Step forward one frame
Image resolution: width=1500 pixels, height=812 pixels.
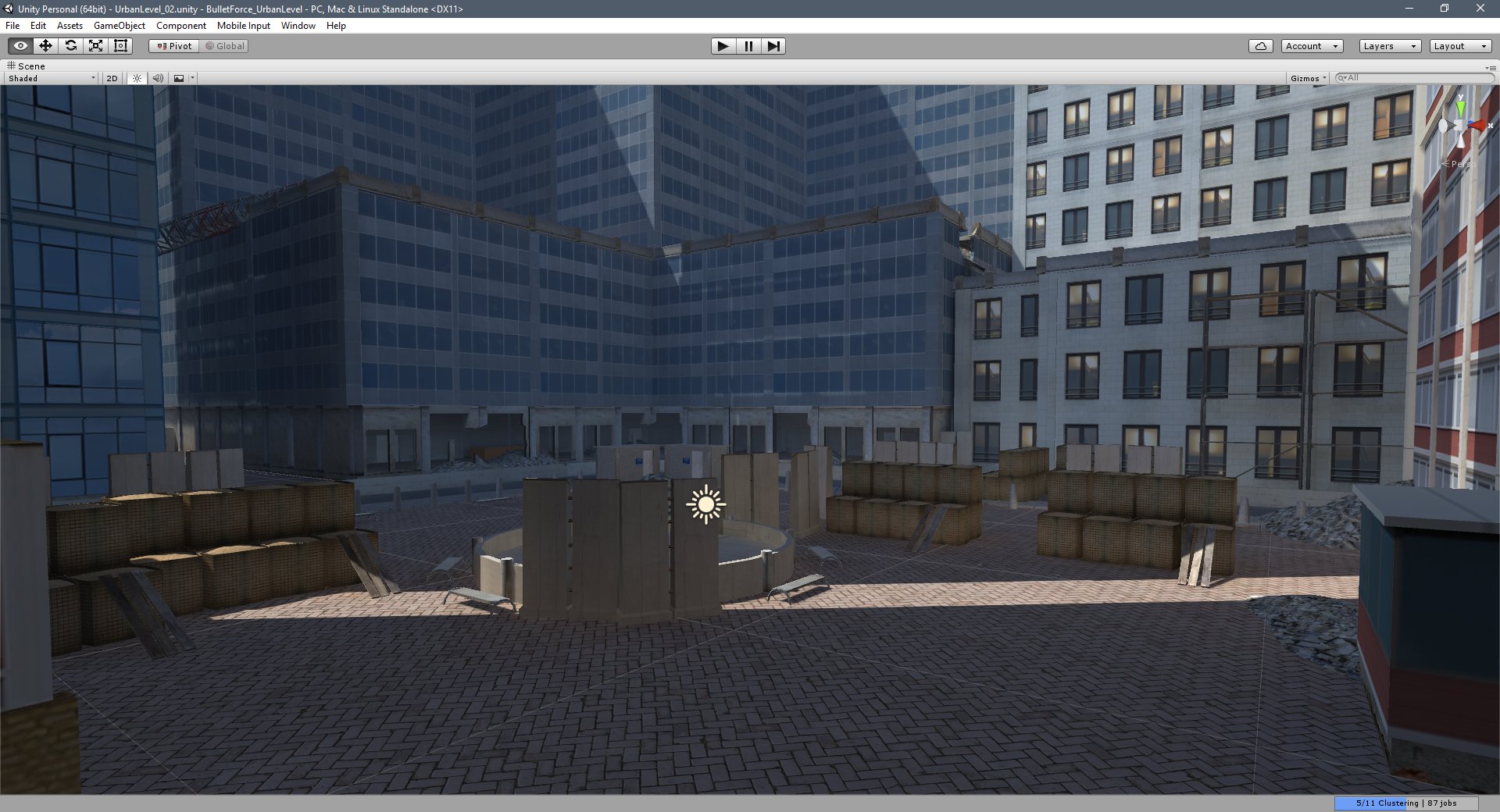click(x=773, y=46)
